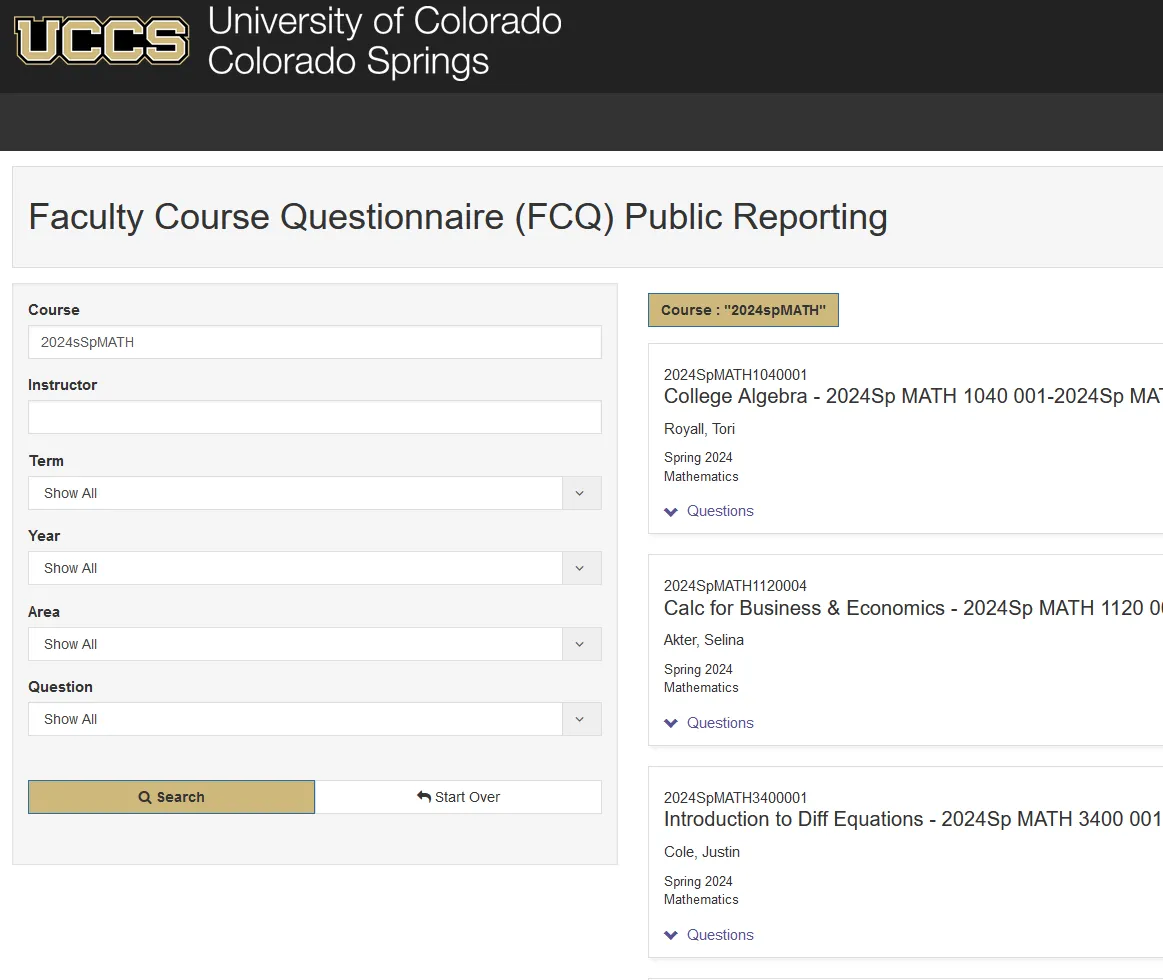Click the chevron beside Questions for Calc for Business

click(670, 722)
